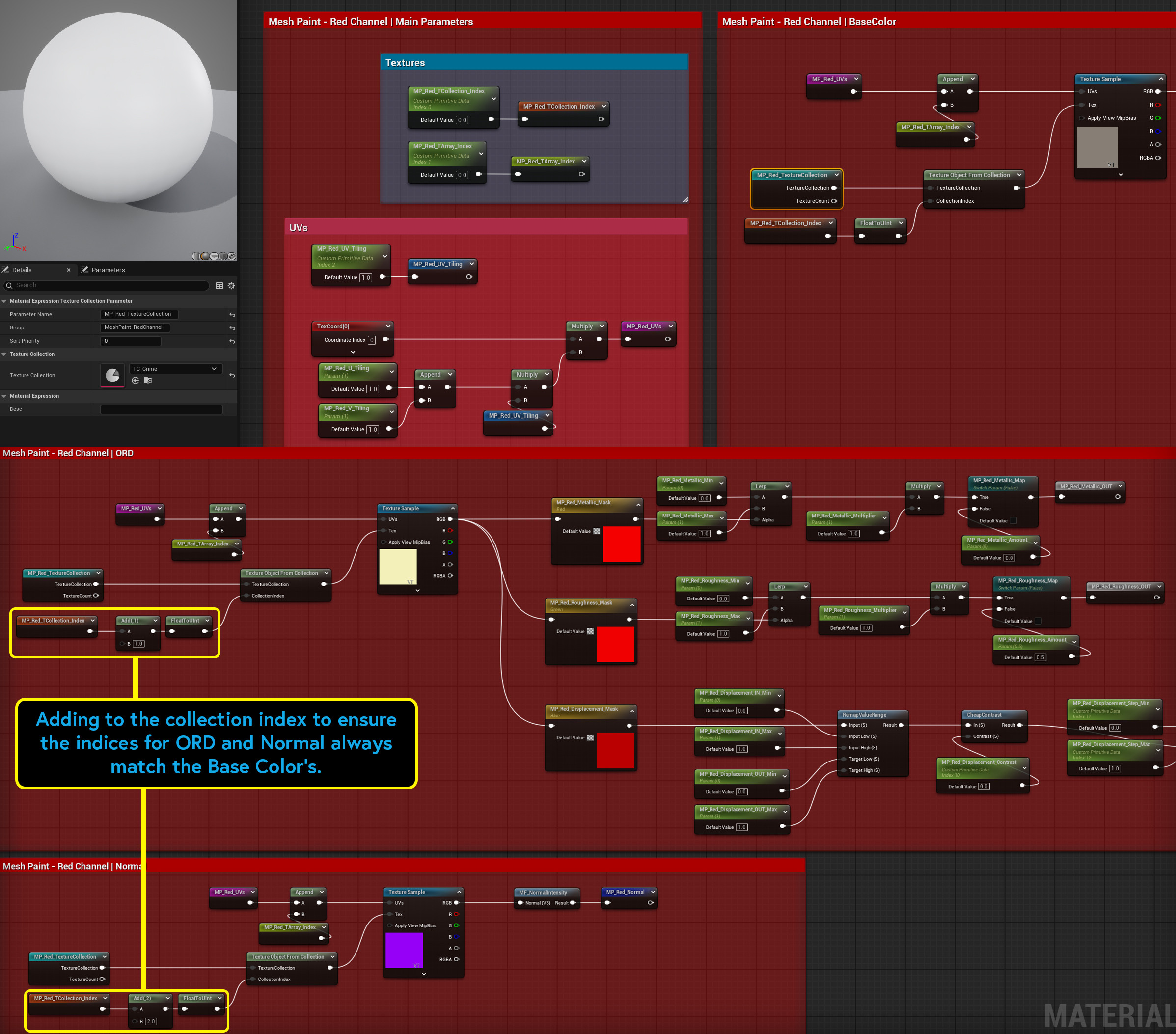
Task: Open the TC_Grime texture collection dropdown
Action: [176, 369]
